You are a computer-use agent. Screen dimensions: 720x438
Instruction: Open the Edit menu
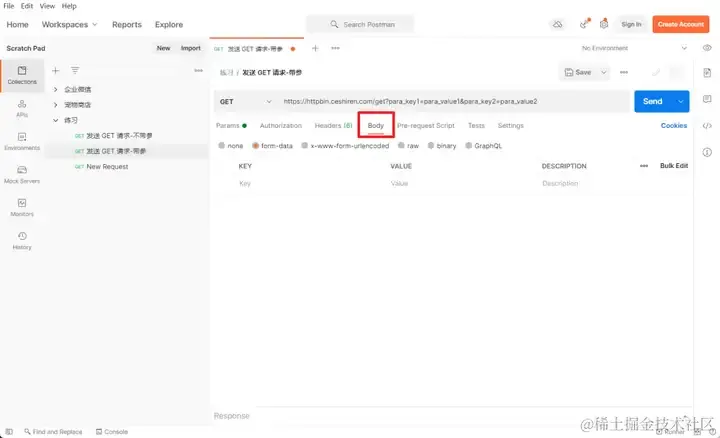27,6
